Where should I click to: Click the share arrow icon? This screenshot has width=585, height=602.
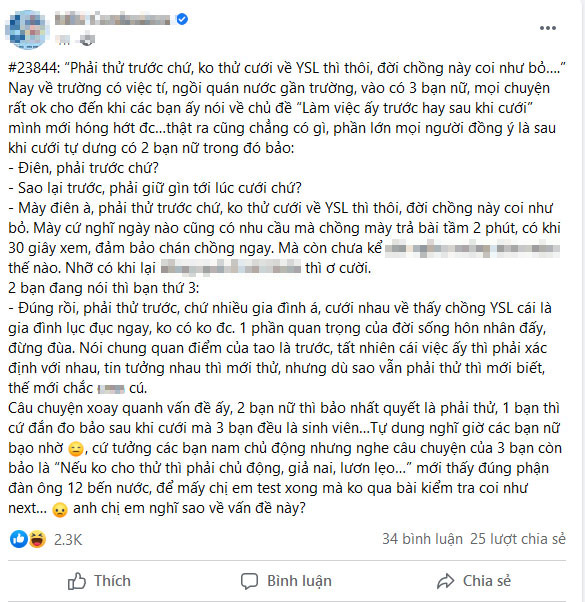pyautogui.click(x=446, y=581)
